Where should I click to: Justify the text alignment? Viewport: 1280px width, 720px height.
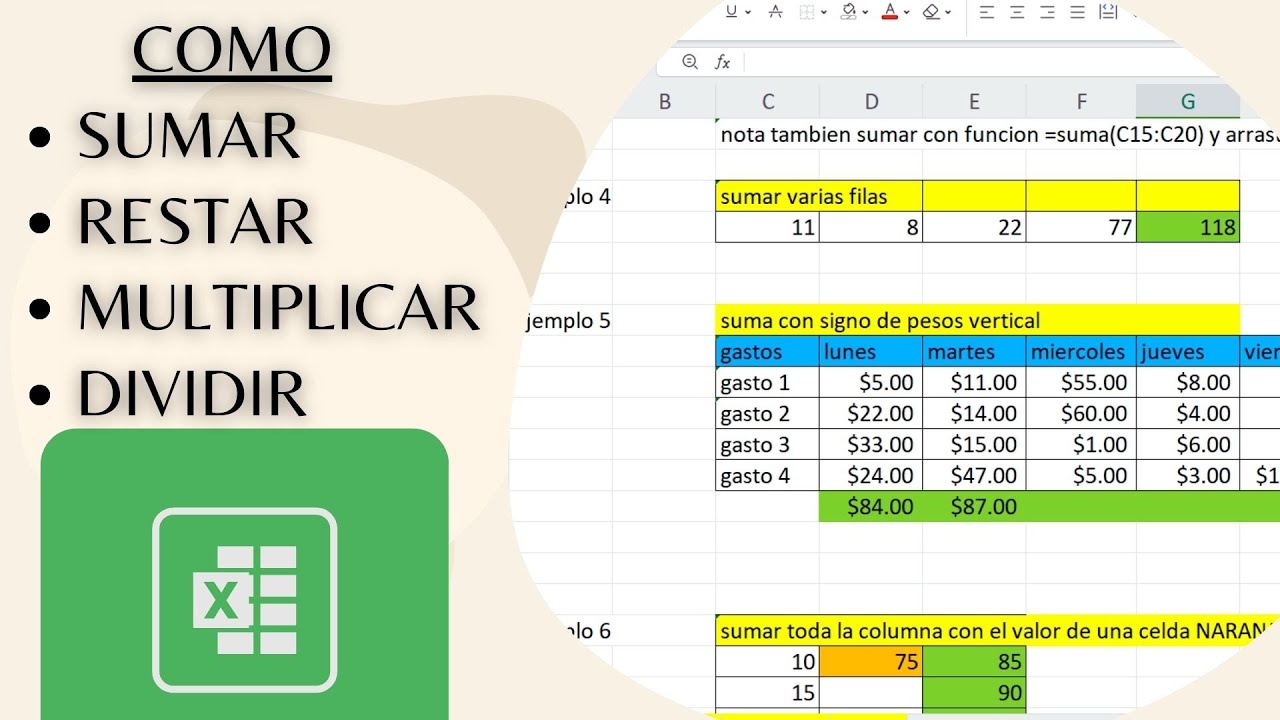pyautogui.click(x=1077, y=12)
